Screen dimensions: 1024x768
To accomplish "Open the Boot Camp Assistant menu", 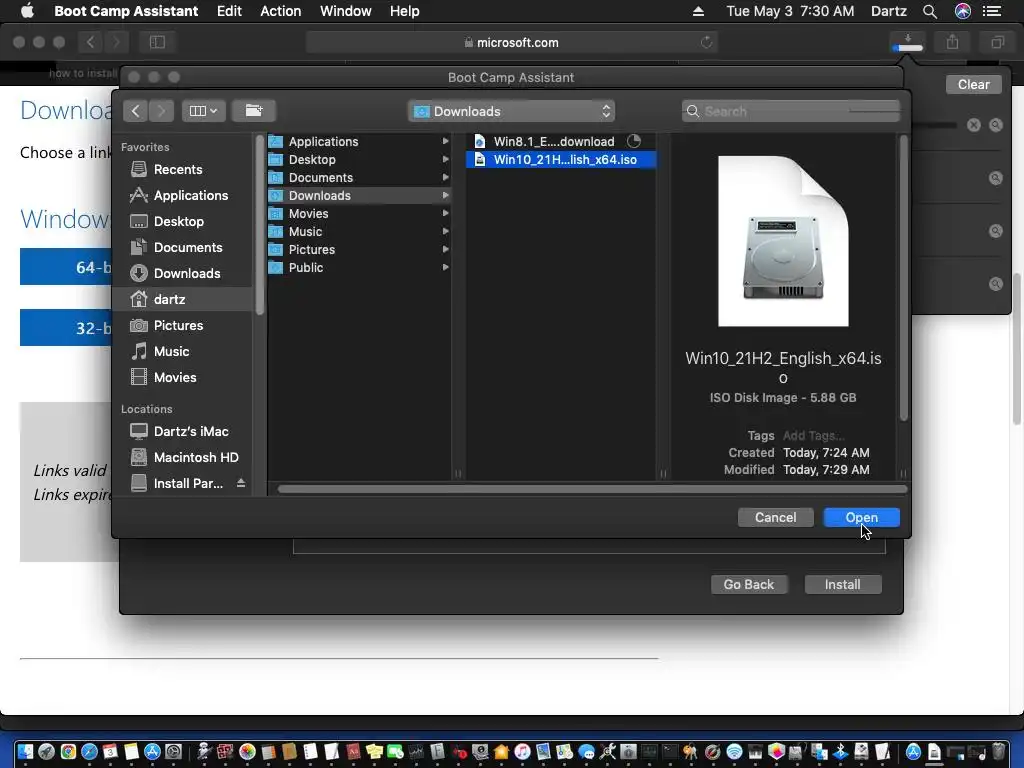I will tap(126, 11).
